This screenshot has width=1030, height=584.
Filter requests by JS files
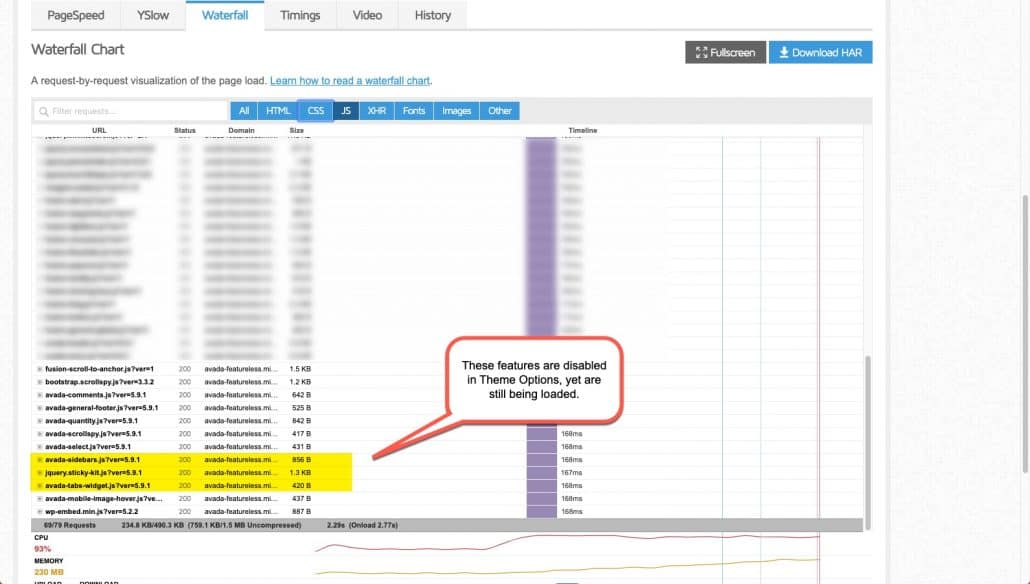tap(345, 110)
